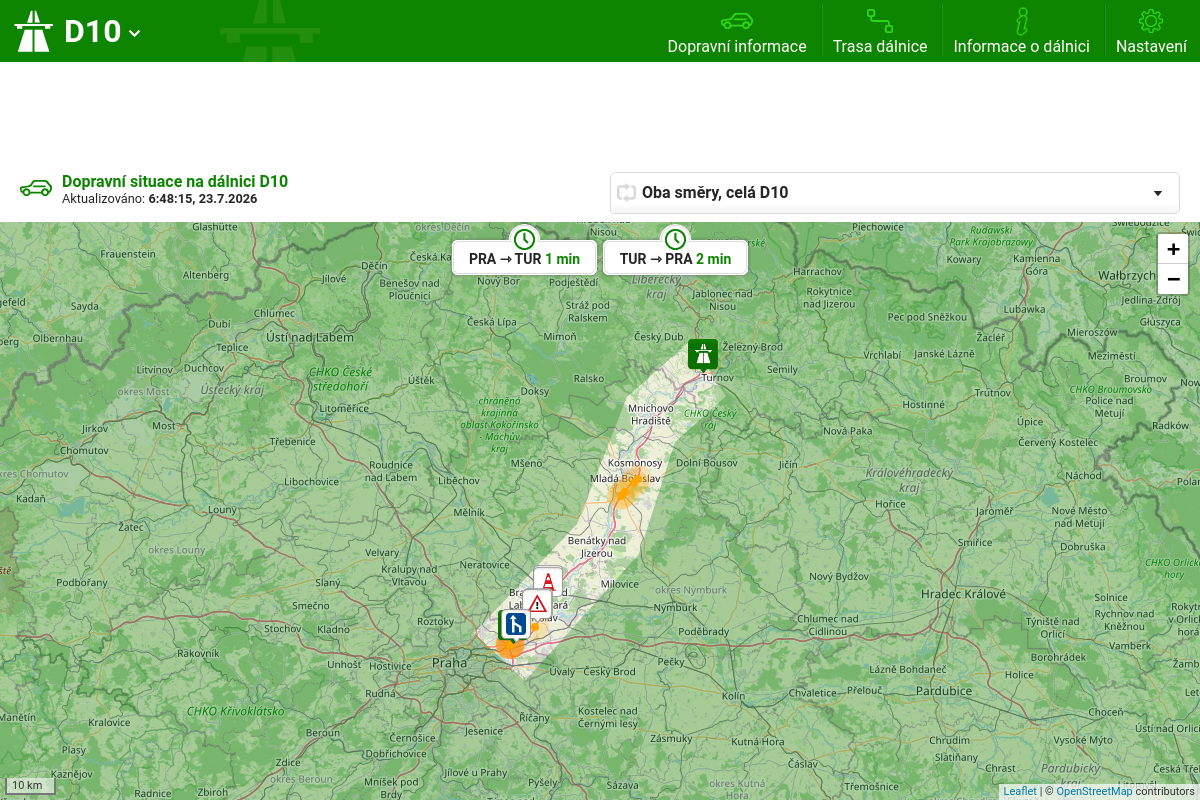Open the Nastavení settings tab
The width and height of the screenshot is (1200, 800).
(1151, 31)
